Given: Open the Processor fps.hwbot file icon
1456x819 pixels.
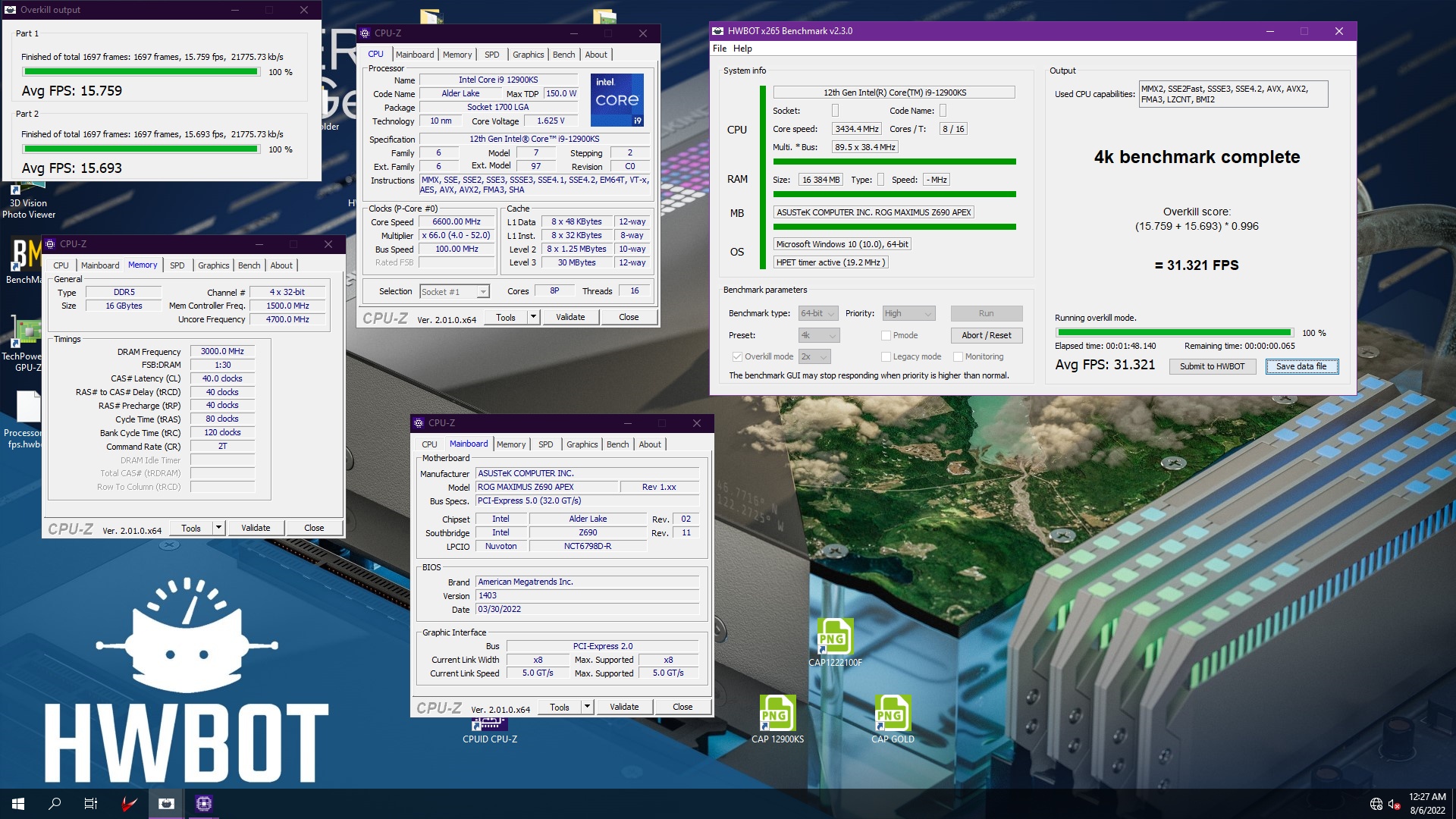Looking at the screenshot, I should click(25, 419).
